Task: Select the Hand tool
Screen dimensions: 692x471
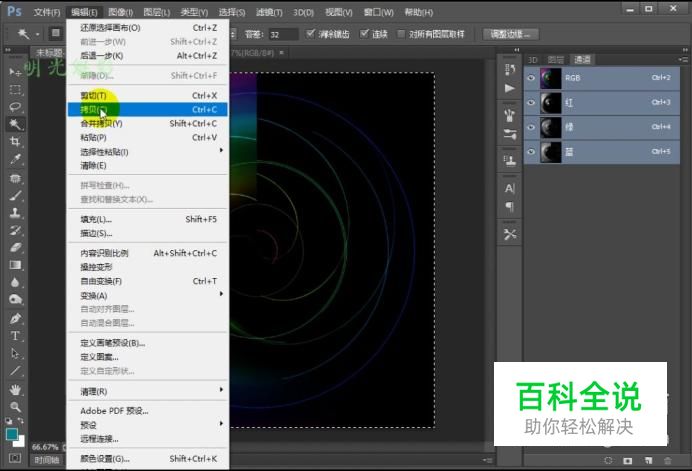Action: tap(15, 389)
